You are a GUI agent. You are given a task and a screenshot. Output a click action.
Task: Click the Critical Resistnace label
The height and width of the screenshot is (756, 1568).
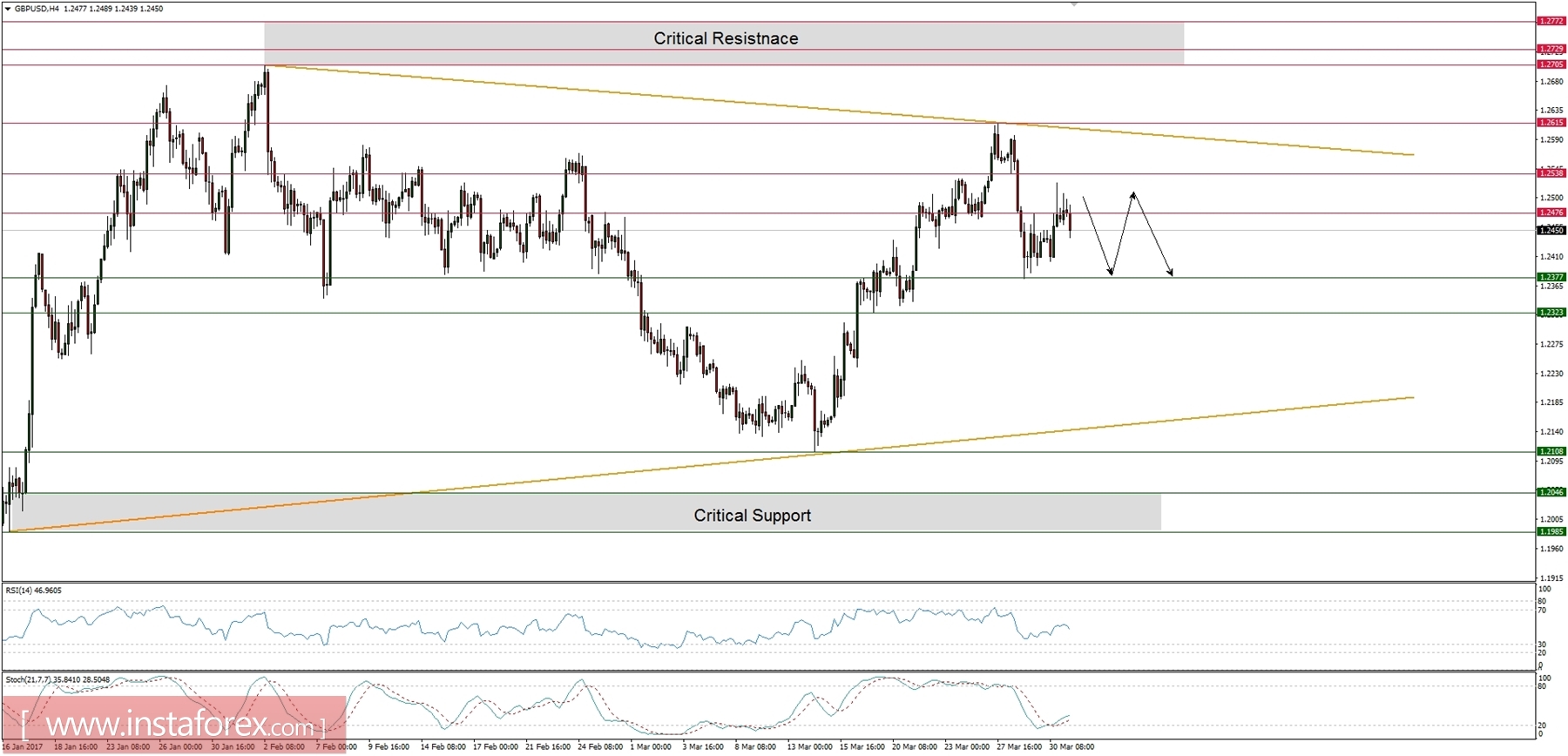pyautogui.click(x=726, y=38)
